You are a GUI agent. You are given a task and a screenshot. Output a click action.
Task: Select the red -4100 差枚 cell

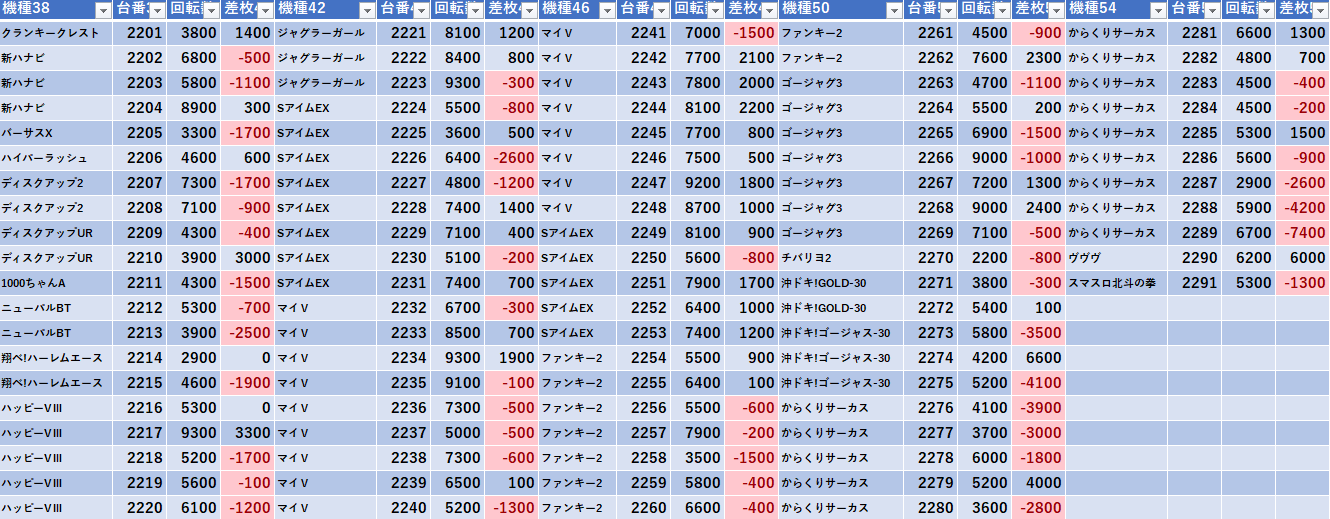(x=1039, y=383)
